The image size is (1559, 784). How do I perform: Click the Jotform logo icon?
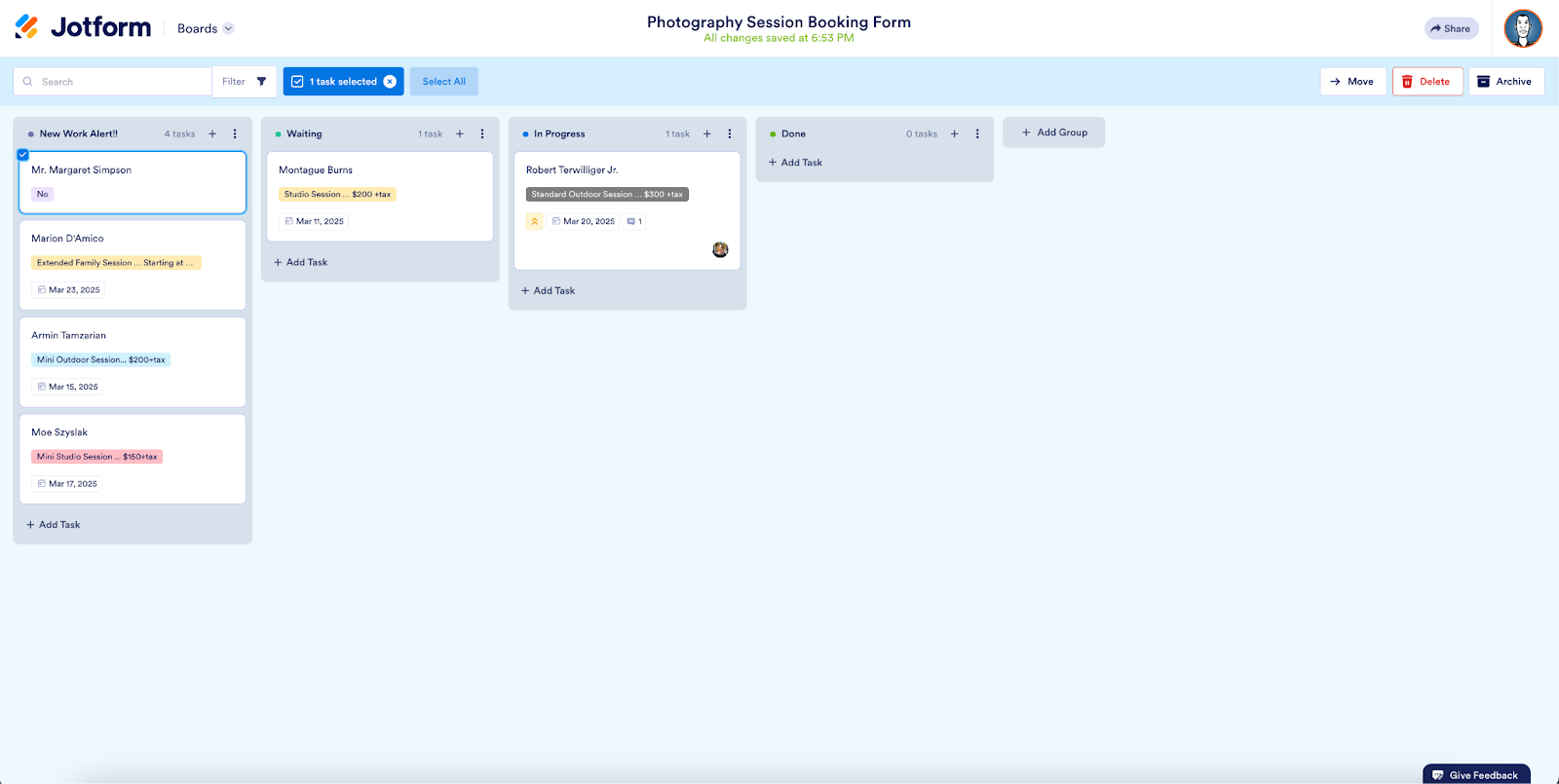click(x=27, y=27)
